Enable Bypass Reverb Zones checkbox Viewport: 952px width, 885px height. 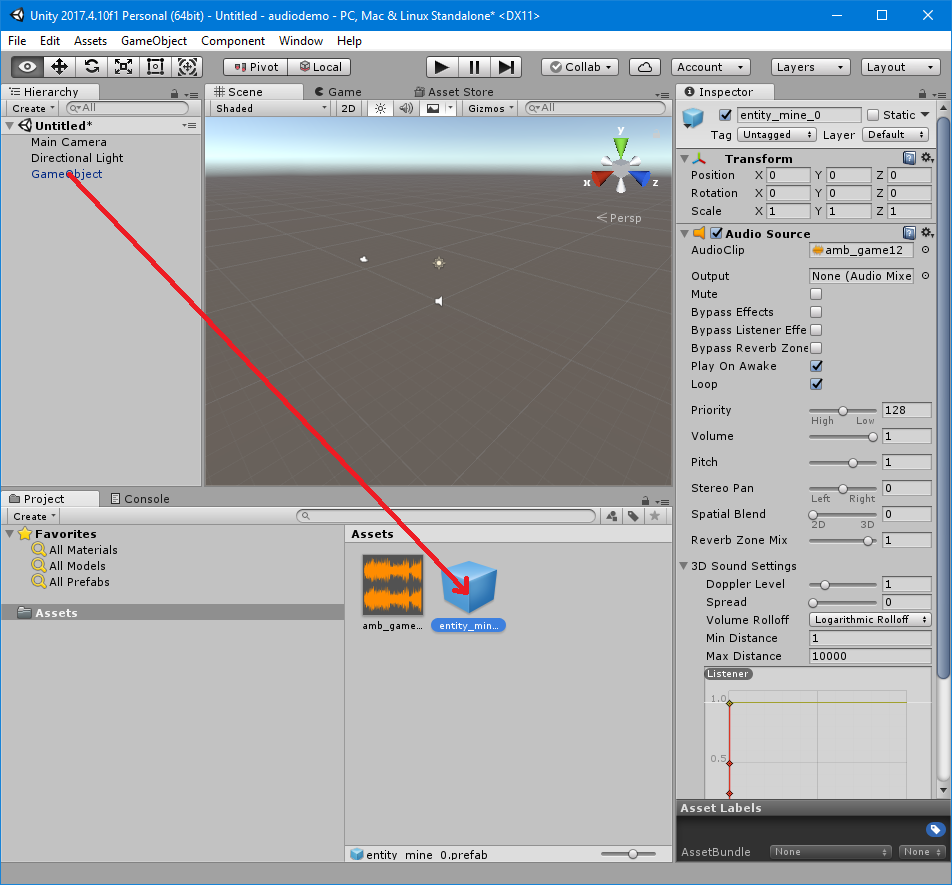coord(816,348)
